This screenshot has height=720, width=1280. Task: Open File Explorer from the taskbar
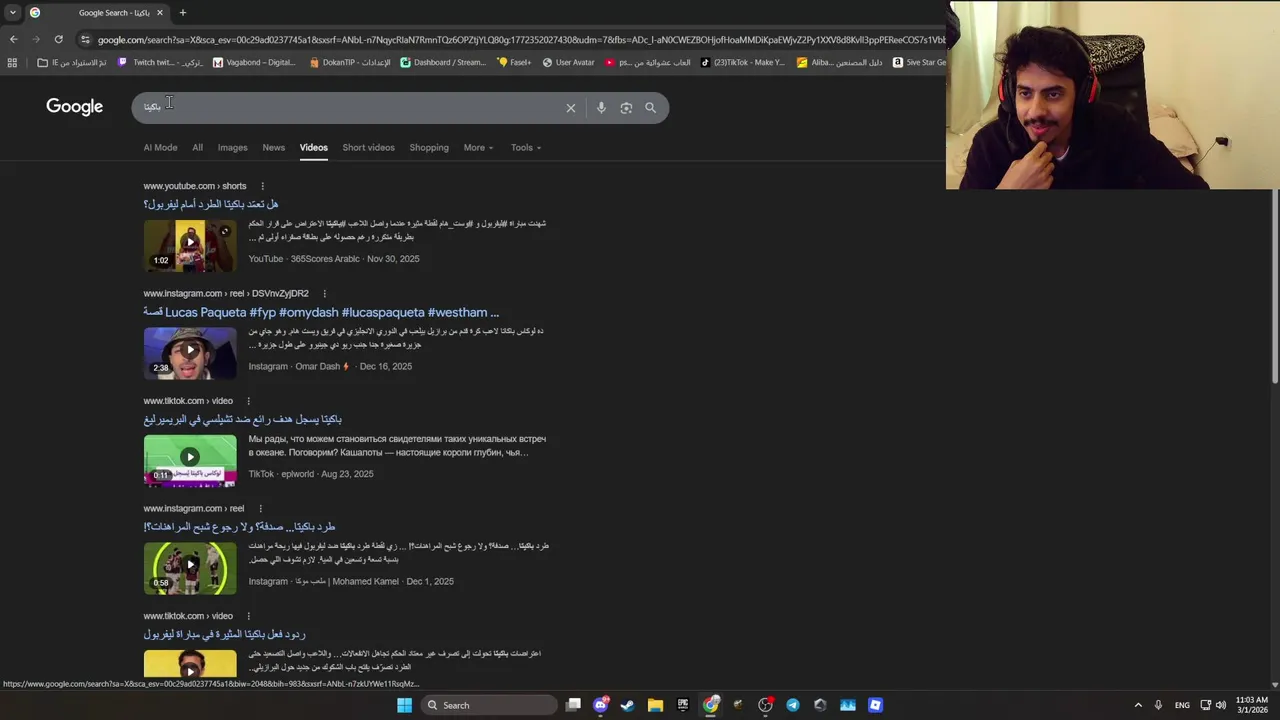point(655,705)
